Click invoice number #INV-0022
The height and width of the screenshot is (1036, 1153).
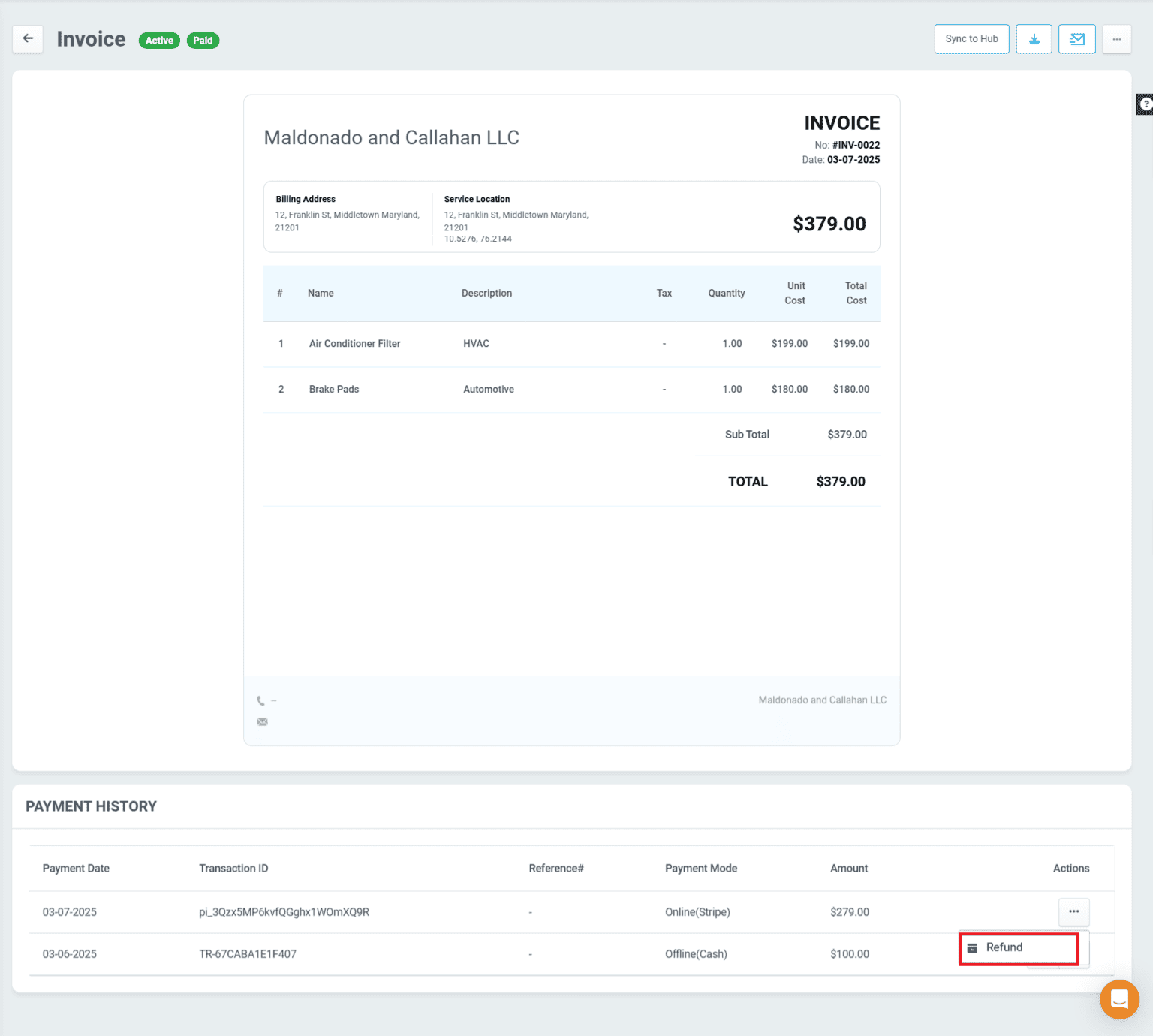(x=857, y=144)
